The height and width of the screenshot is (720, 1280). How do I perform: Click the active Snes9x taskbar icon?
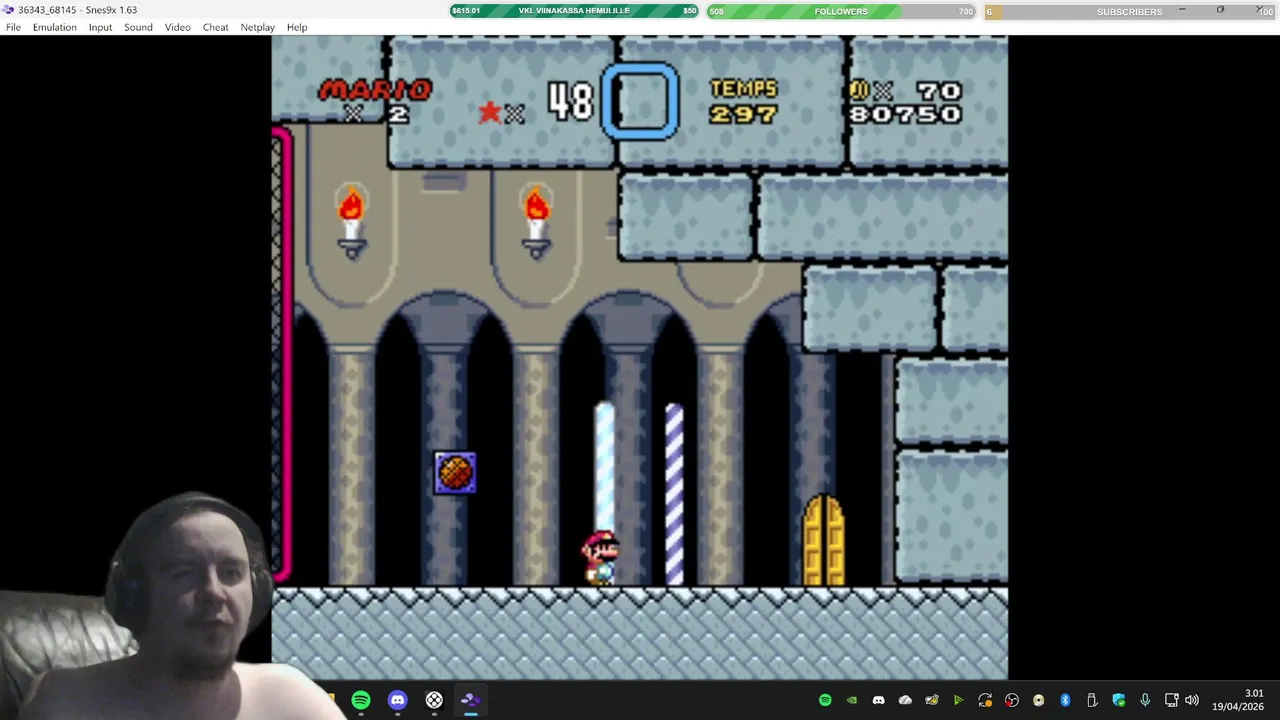[x=470, y=700]
